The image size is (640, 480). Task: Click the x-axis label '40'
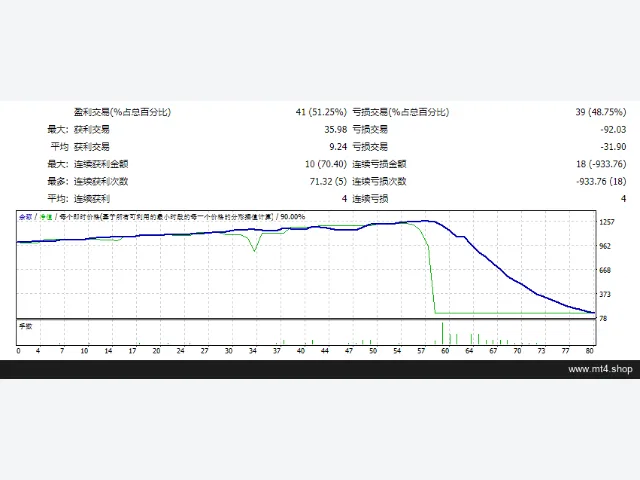pyautogui.click(x=301, y=351)
